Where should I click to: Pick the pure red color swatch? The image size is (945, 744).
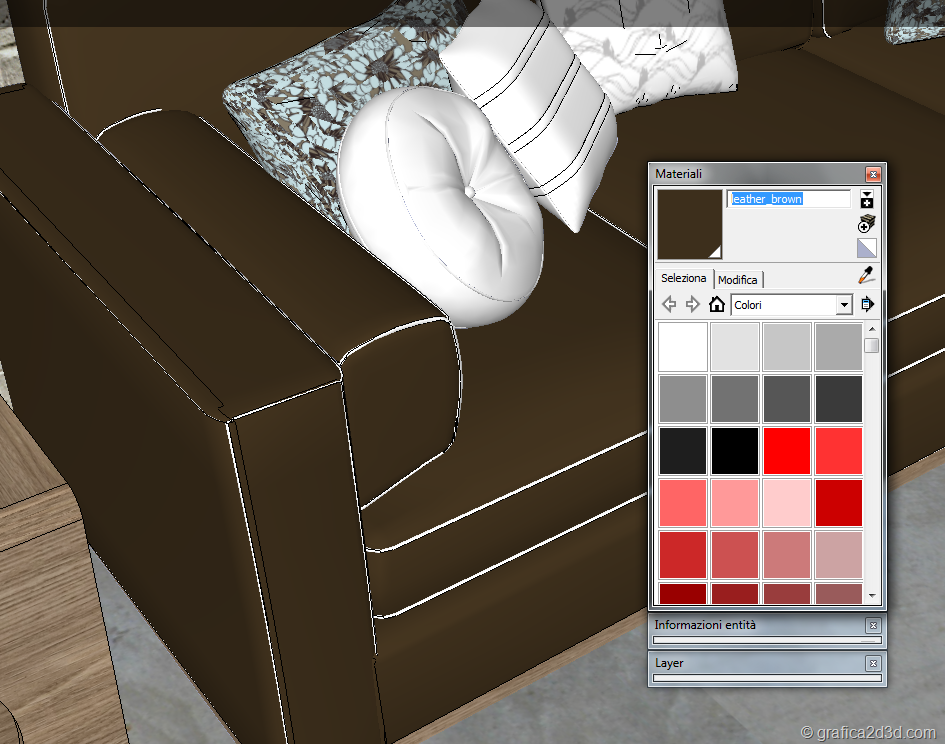tap(787, 450)
